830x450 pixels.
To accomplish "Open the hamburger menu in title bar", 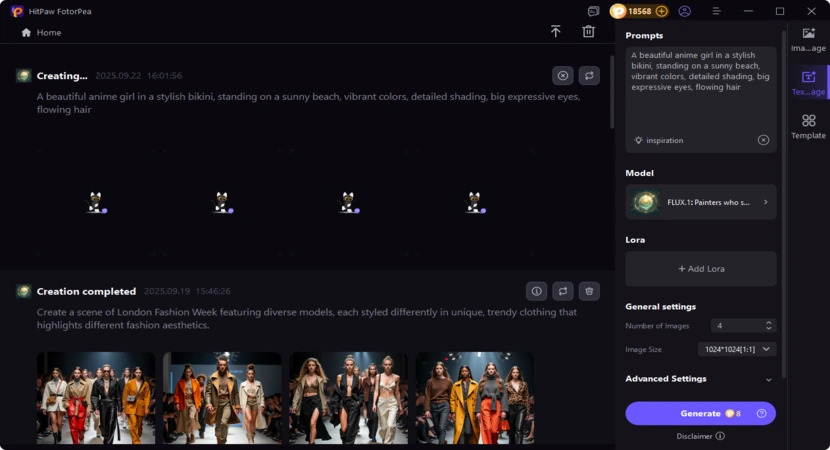I will [x=716, y=11].
